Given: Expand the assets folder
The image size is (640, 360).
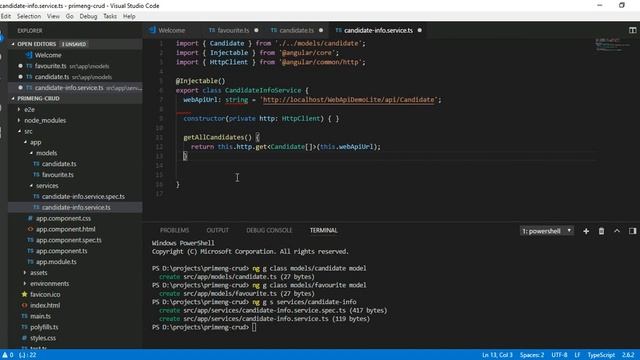Looking at the screenshot, I should click(x=25, y=273).
